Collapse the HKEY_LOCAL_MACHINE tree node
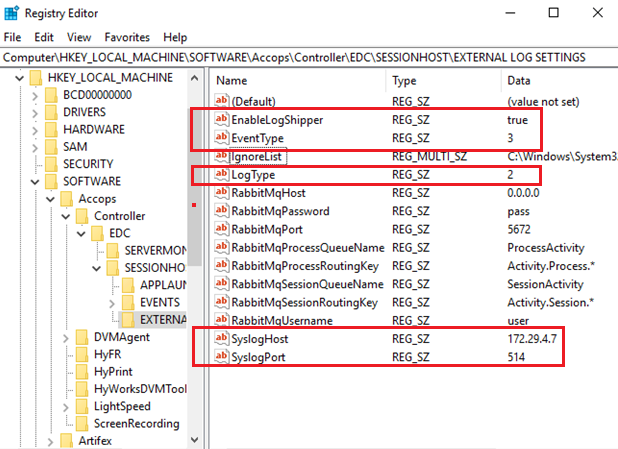The width and height of the screenshot is (618, 449). [x=19, y=78]
